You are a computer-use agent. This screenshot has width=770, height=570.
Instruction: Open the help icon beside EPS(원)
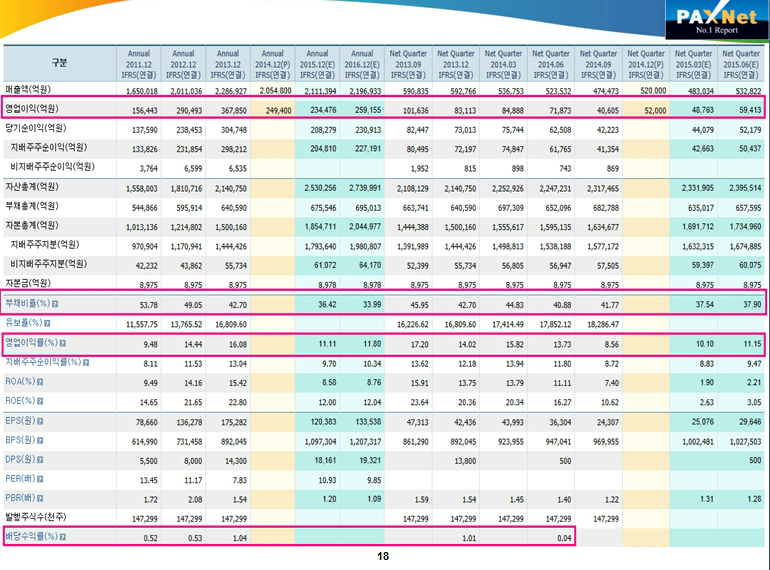40,421
